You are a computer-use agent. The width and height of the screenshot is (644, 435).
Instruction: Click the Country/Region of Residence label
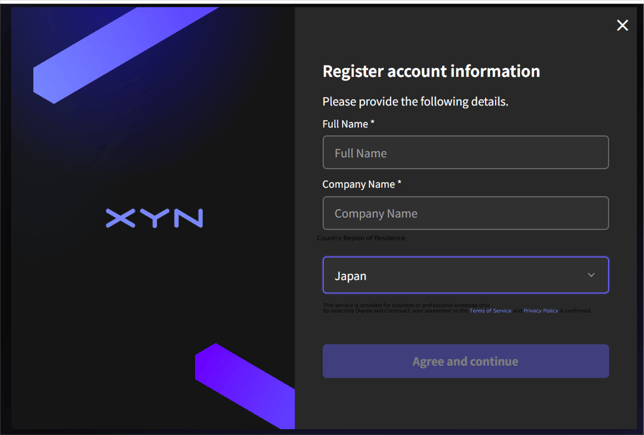pos(361,238)
